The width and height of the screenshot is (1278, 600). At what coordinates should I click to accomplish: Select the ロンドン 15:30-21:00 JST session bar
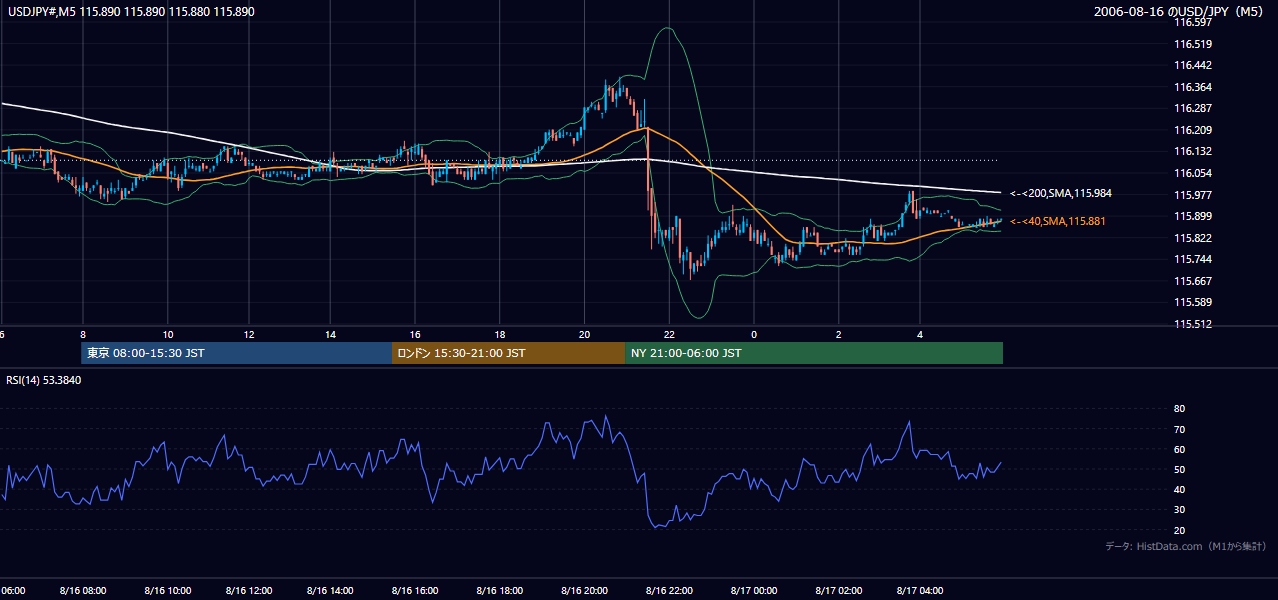(x=508, y=353)
